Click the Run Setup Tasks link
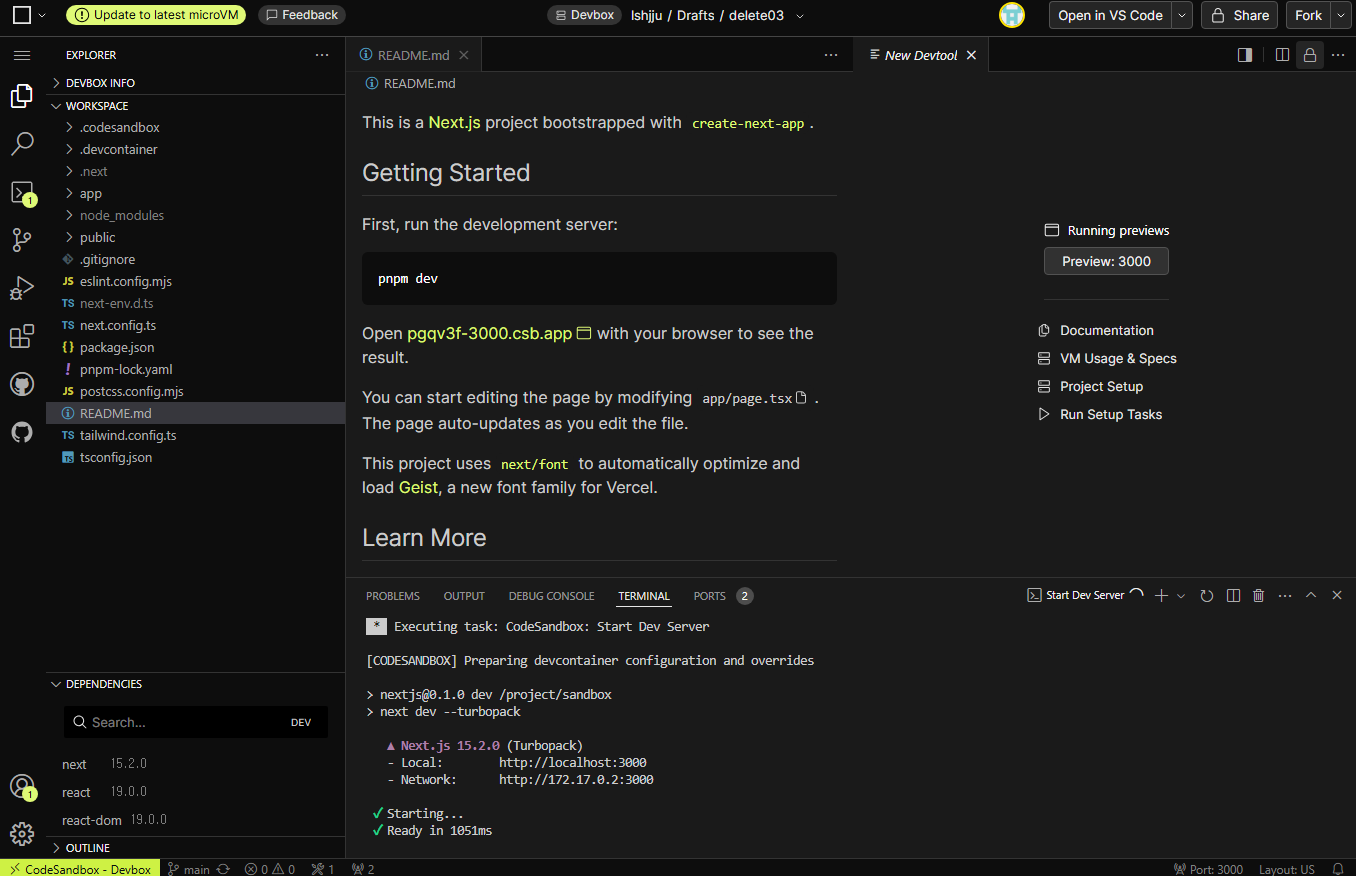 click(1100, 414)
